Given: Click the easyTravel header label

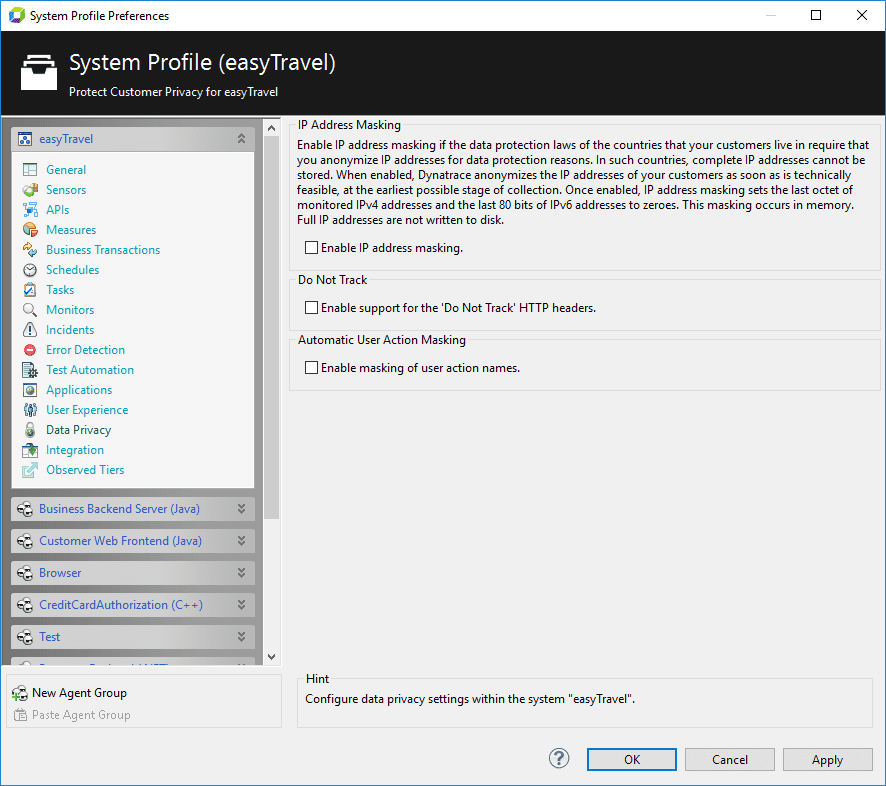Looking at the screenshot, I should (x=66, y=139).
